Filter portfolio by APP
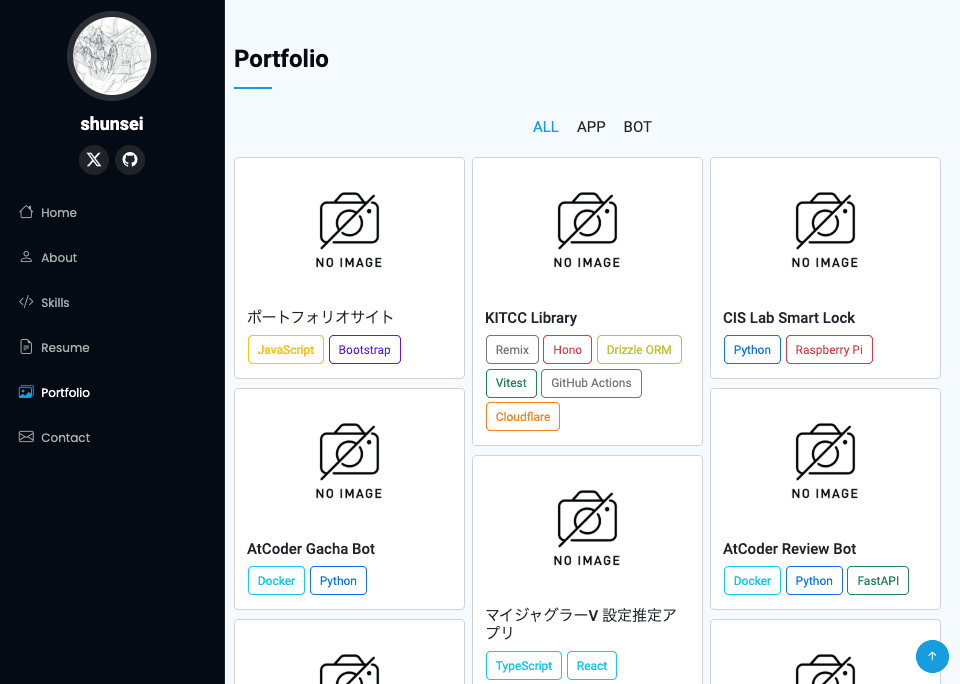Image resolution: width=960 pixels, height=684 pixels. point(591,127)
